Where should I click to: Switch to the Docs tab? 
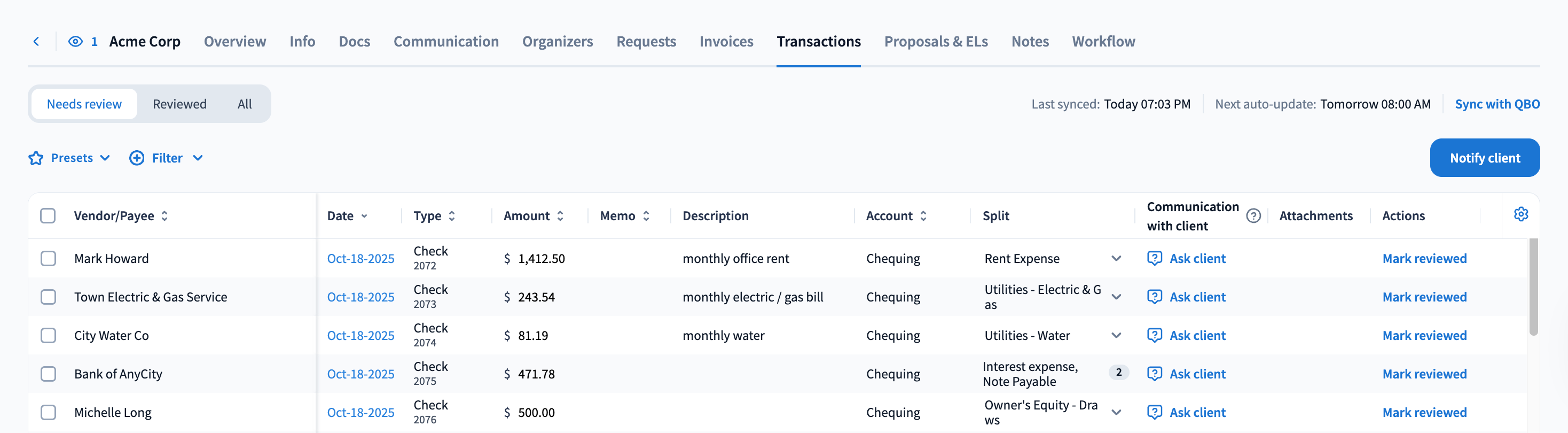point(354,41)
